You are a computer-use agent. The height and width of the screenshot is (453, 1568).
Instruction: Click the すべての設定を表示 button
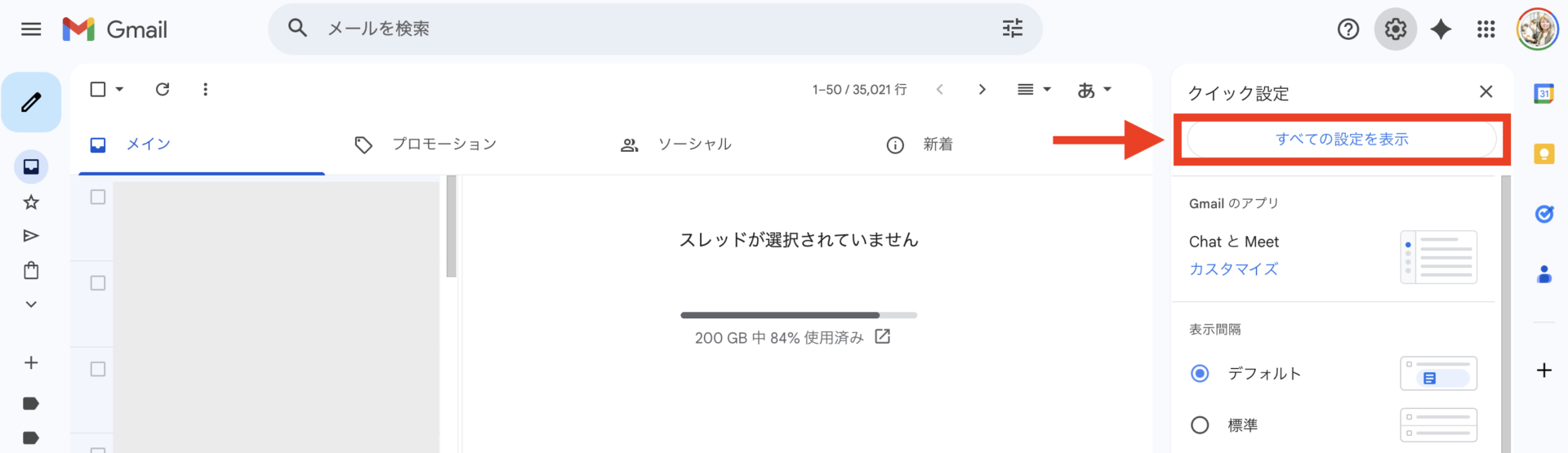1342,140
